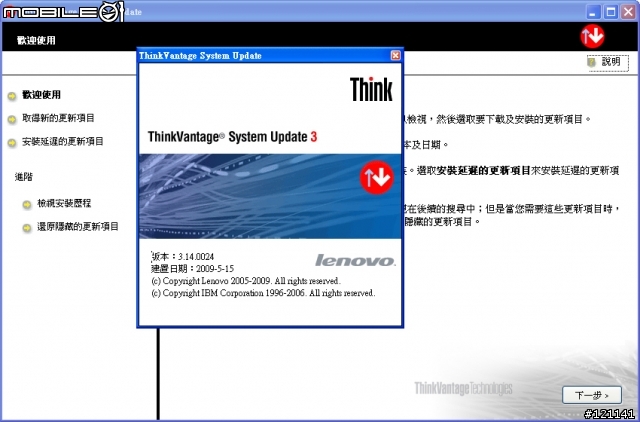The image size is (640, 422).
Task: Open the 說明 help button
Action: click(x=608, y=62)
